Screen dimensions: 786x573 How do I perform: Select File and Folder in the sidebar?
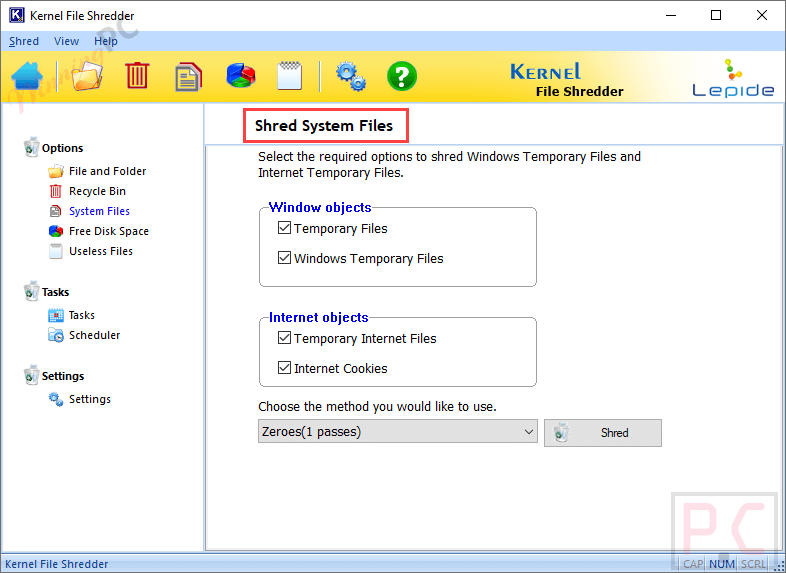point(107,171)
